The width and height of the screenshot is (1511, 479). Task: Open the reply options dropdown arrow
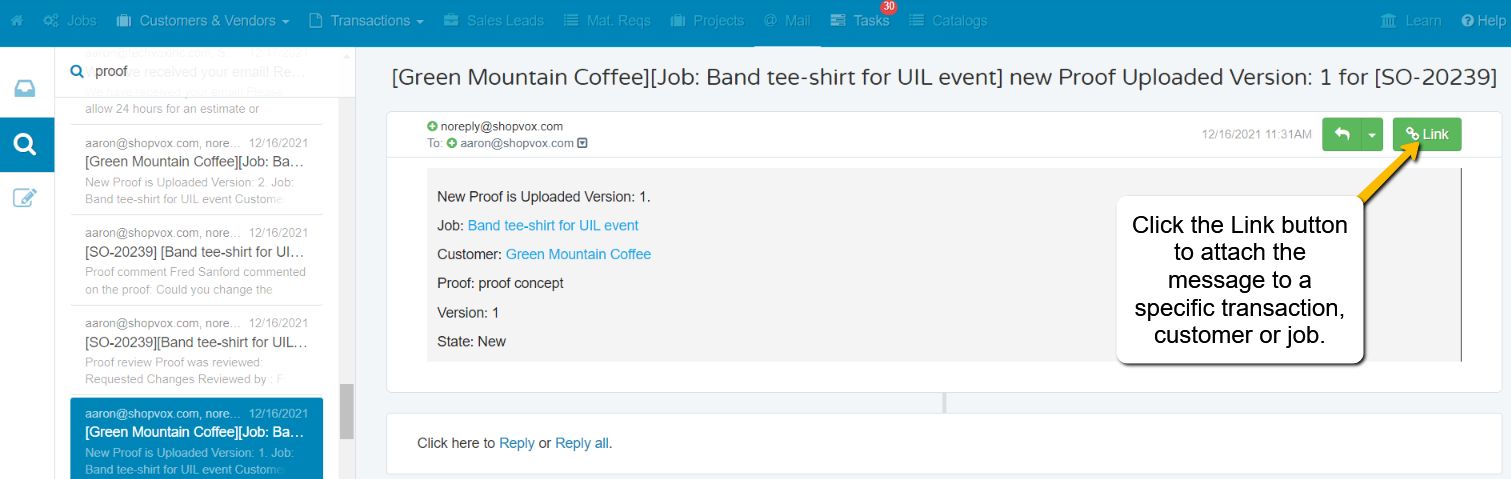tap(1372, 134)
